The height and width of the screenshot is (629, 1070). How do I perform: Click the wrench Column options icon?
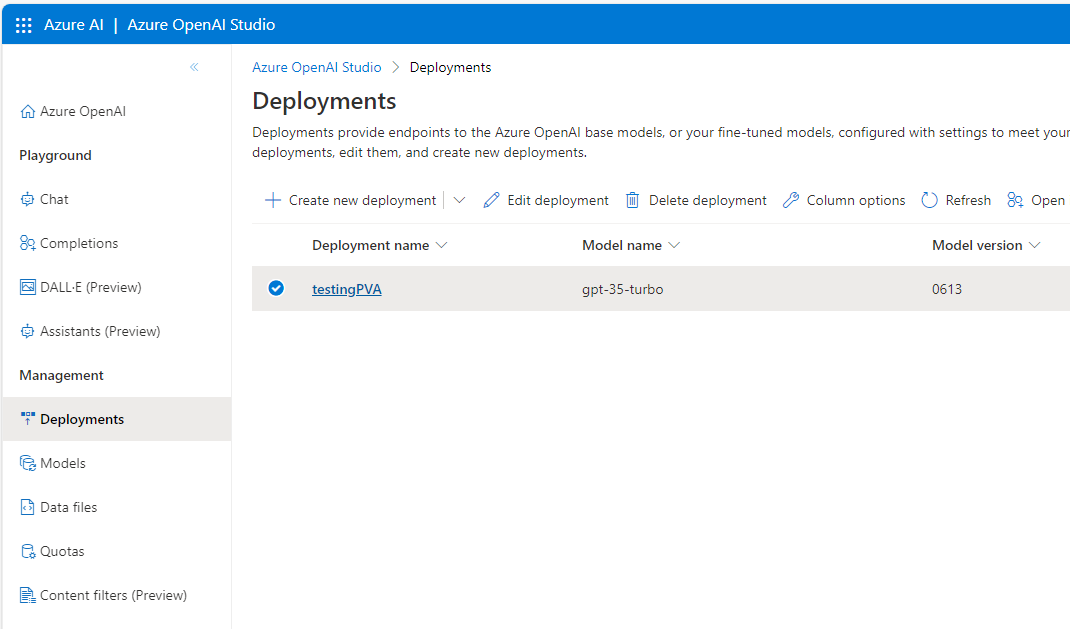(x=791, y=200)
